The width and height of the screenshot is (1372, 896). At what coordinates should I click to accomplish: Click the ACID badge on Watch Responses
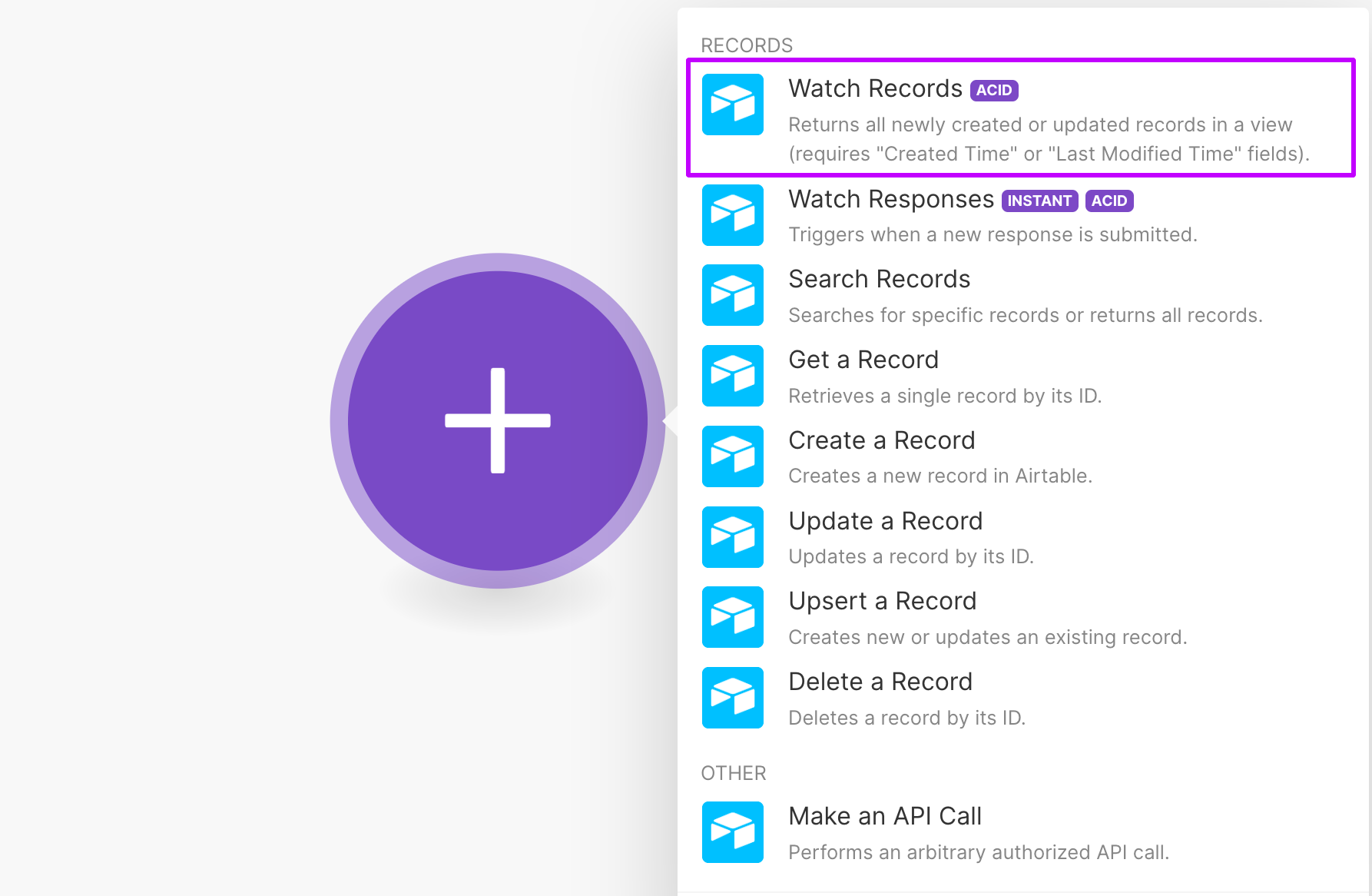pos(1109,201)
